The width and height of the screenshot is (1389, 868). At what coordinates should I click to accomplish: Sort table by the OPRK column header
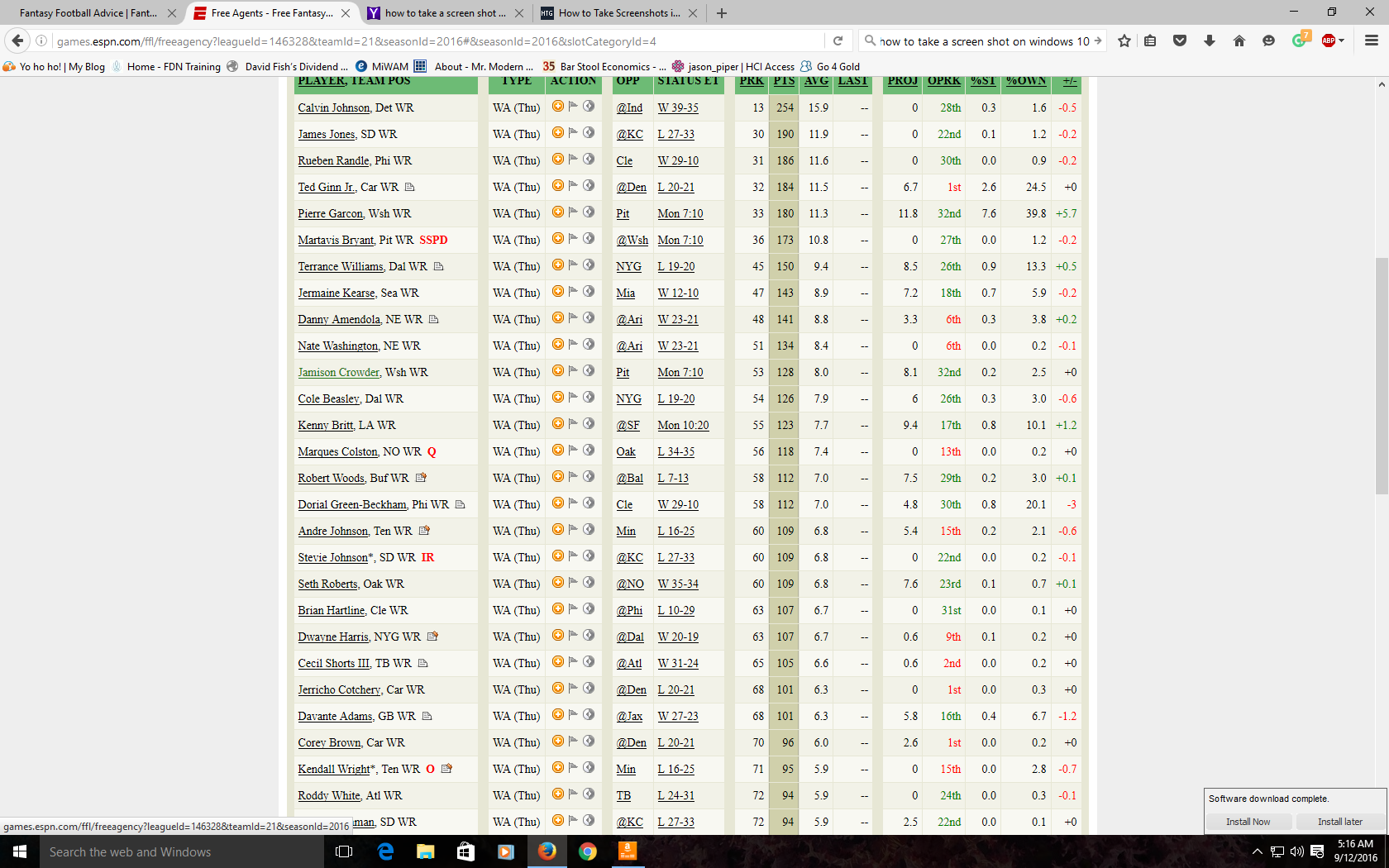point(944,81)
